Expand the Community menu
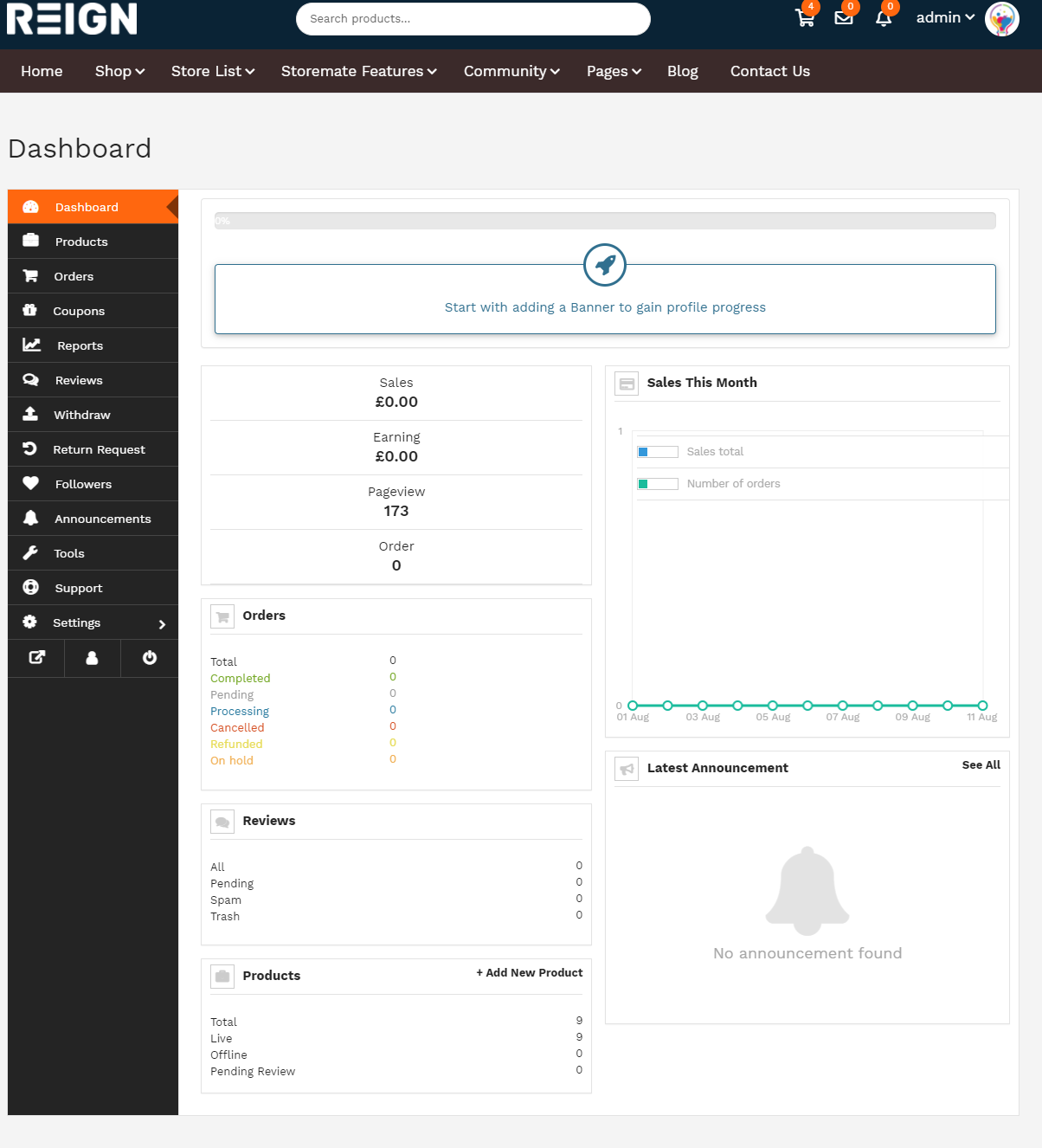This screenshot has height=1148, width=1042. coord(511,71)
